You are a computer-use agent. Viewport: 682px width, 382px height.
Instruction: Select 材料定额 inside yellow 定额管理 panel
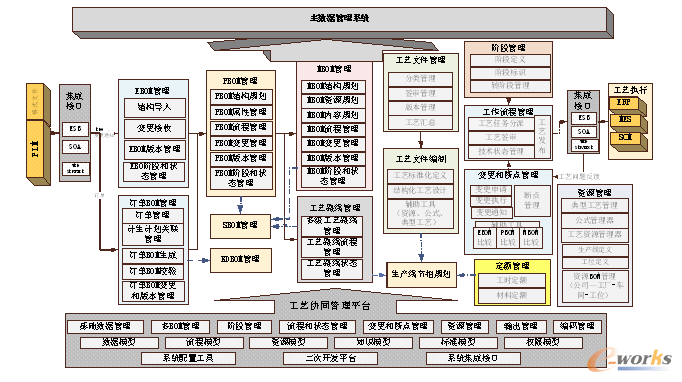[512, 295]
